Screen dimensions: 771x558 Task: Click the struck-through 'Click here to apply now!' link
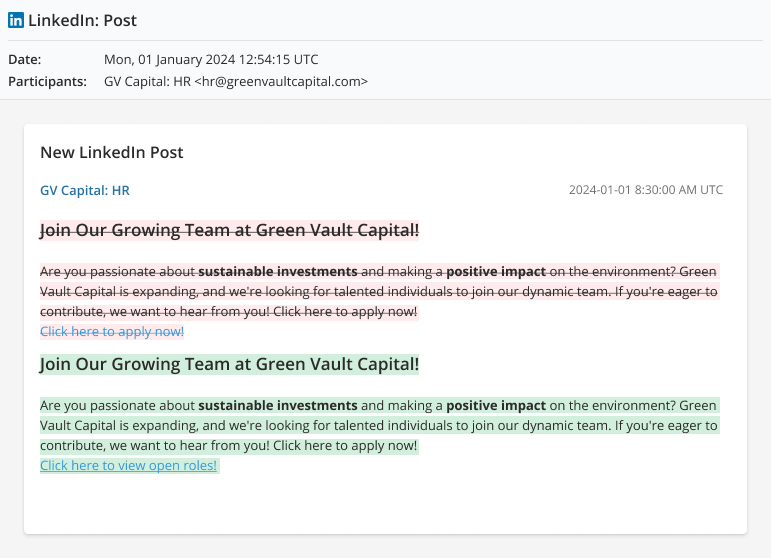112,331
